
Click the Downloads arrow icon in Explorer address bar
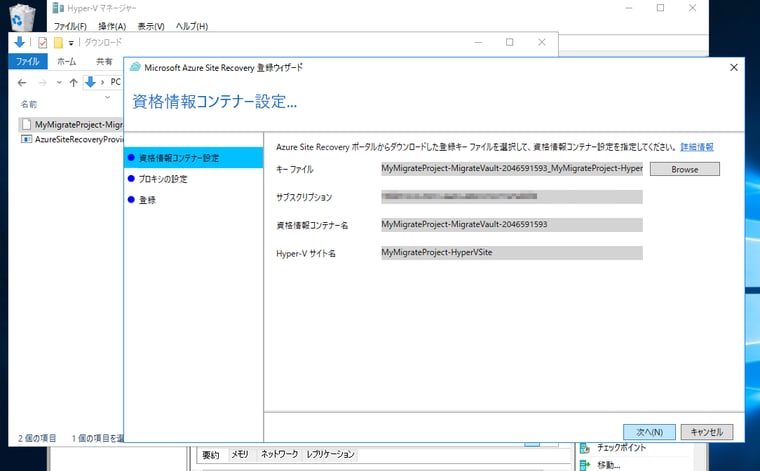pyautogui.click(x=90, y=82)
